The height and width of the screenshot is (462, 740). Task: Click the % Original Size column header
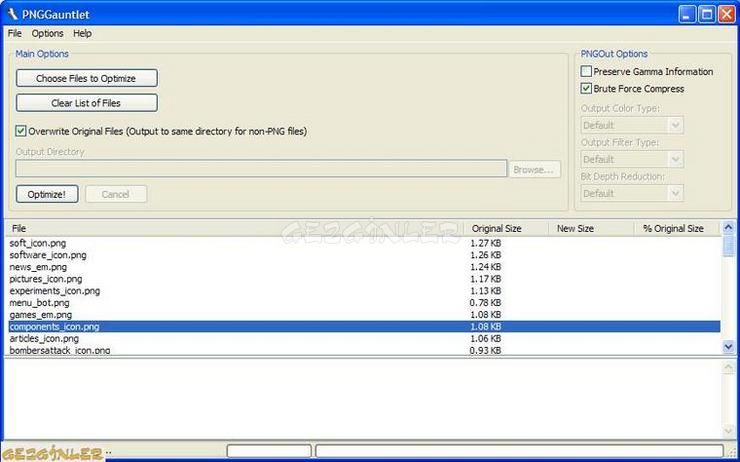[x=677, y=228]
